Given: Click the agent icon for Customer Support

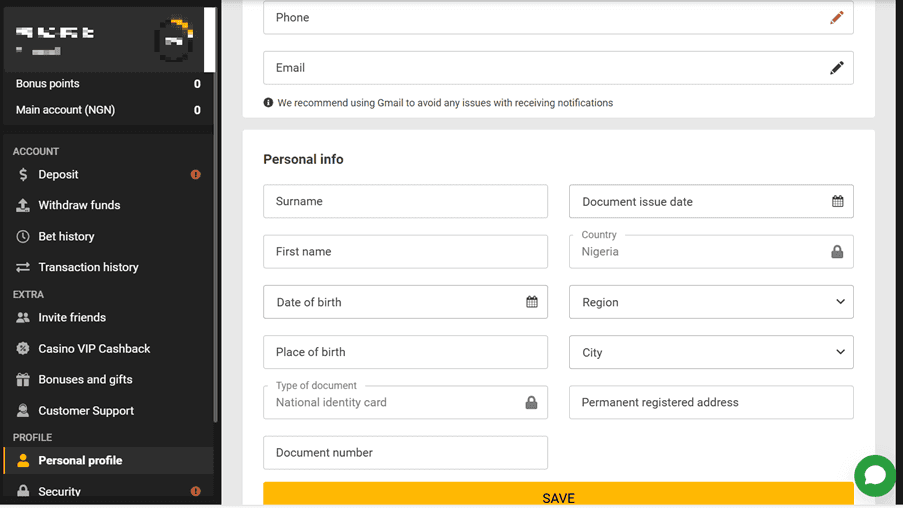Looking at the screenshot, I should [x=22, y=411].
